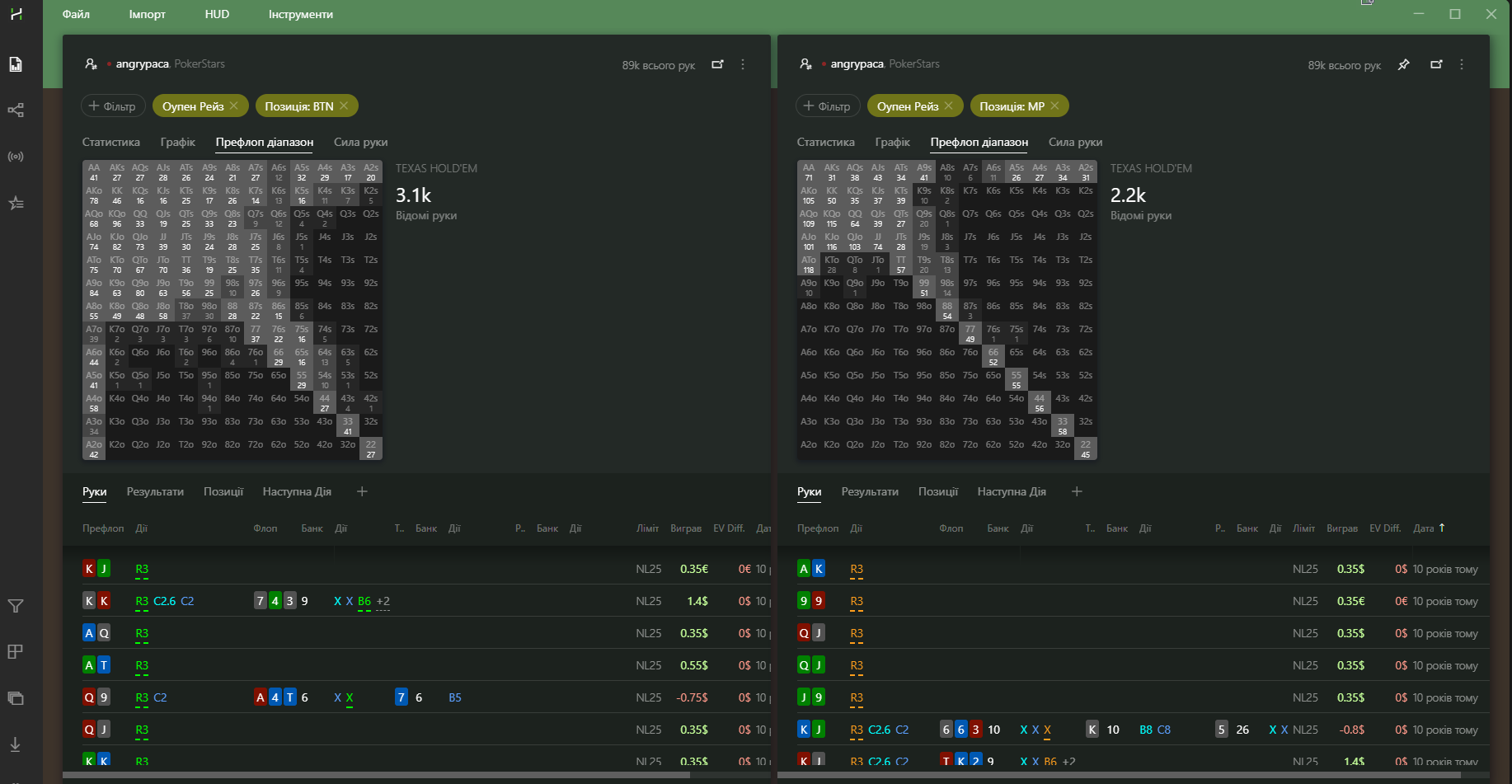
Task: Remove the Оупен Рейз filter in right panel
Action: click(949, 106)
